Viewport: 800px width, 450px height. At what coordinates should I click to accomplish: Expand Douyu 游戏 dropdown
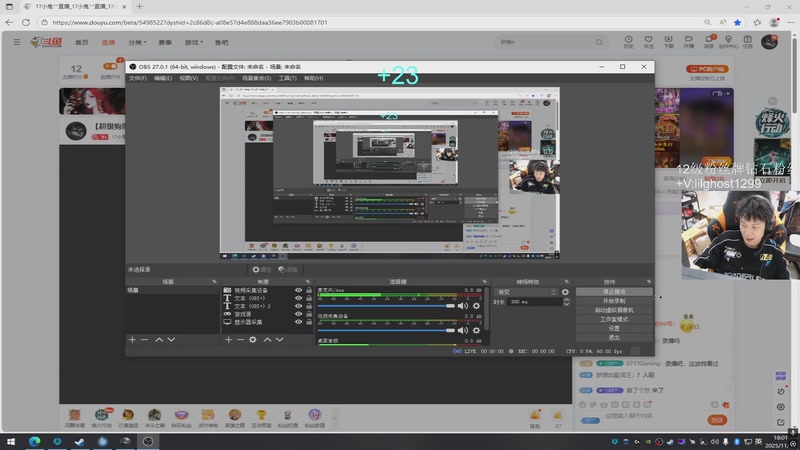193,42
